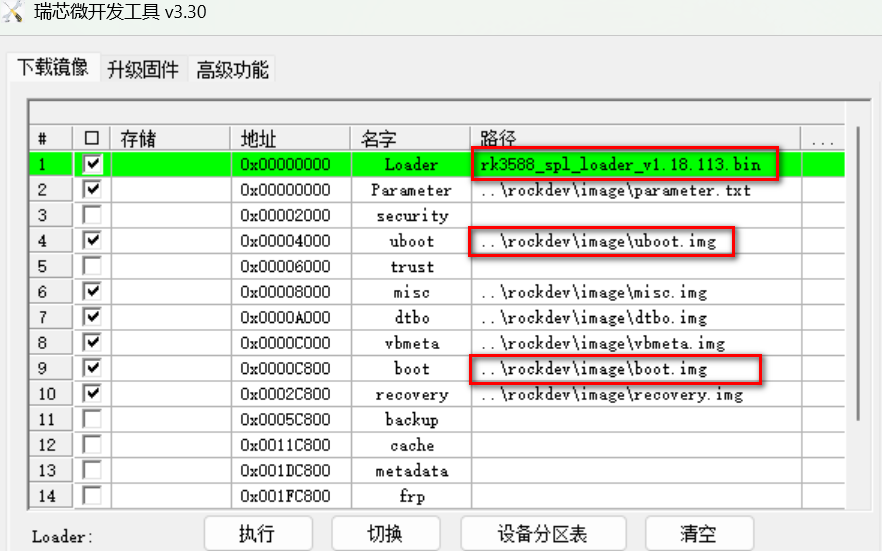The width and height of the screenshot is (882, 551).
Task: Disable the recovery row checkbox
Action: tap(93, 393)
